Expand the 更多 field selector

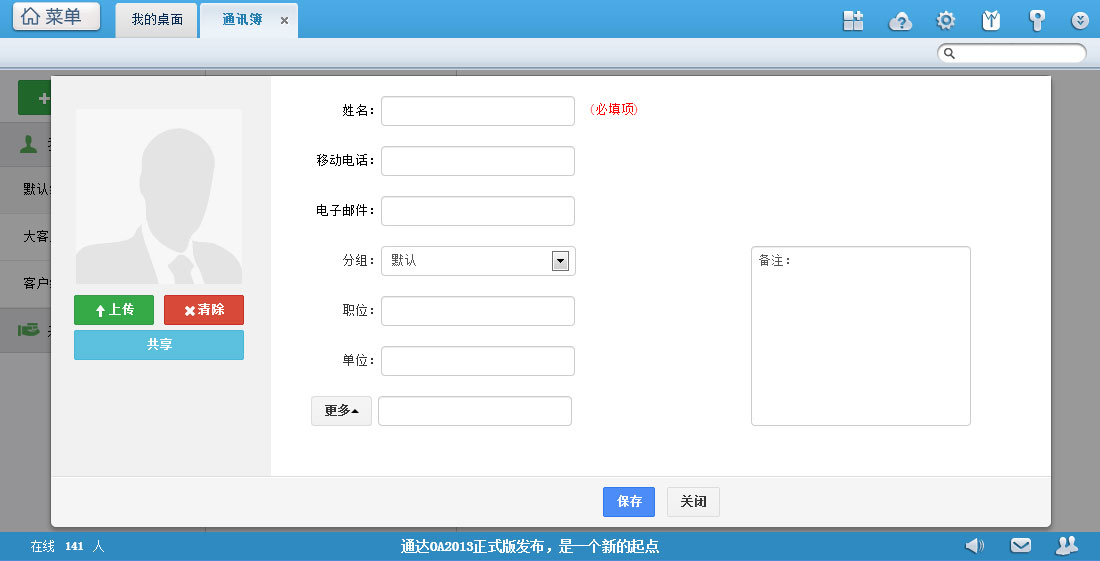tap(341, 411)
